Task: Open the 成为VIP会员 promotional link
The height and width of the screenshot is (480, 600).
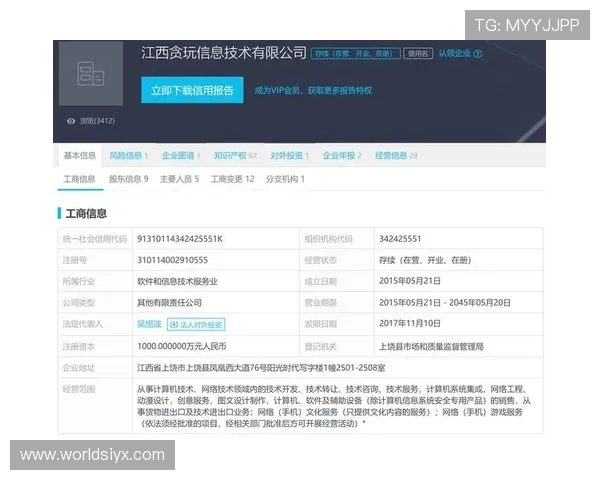Action: click(313, 91)
